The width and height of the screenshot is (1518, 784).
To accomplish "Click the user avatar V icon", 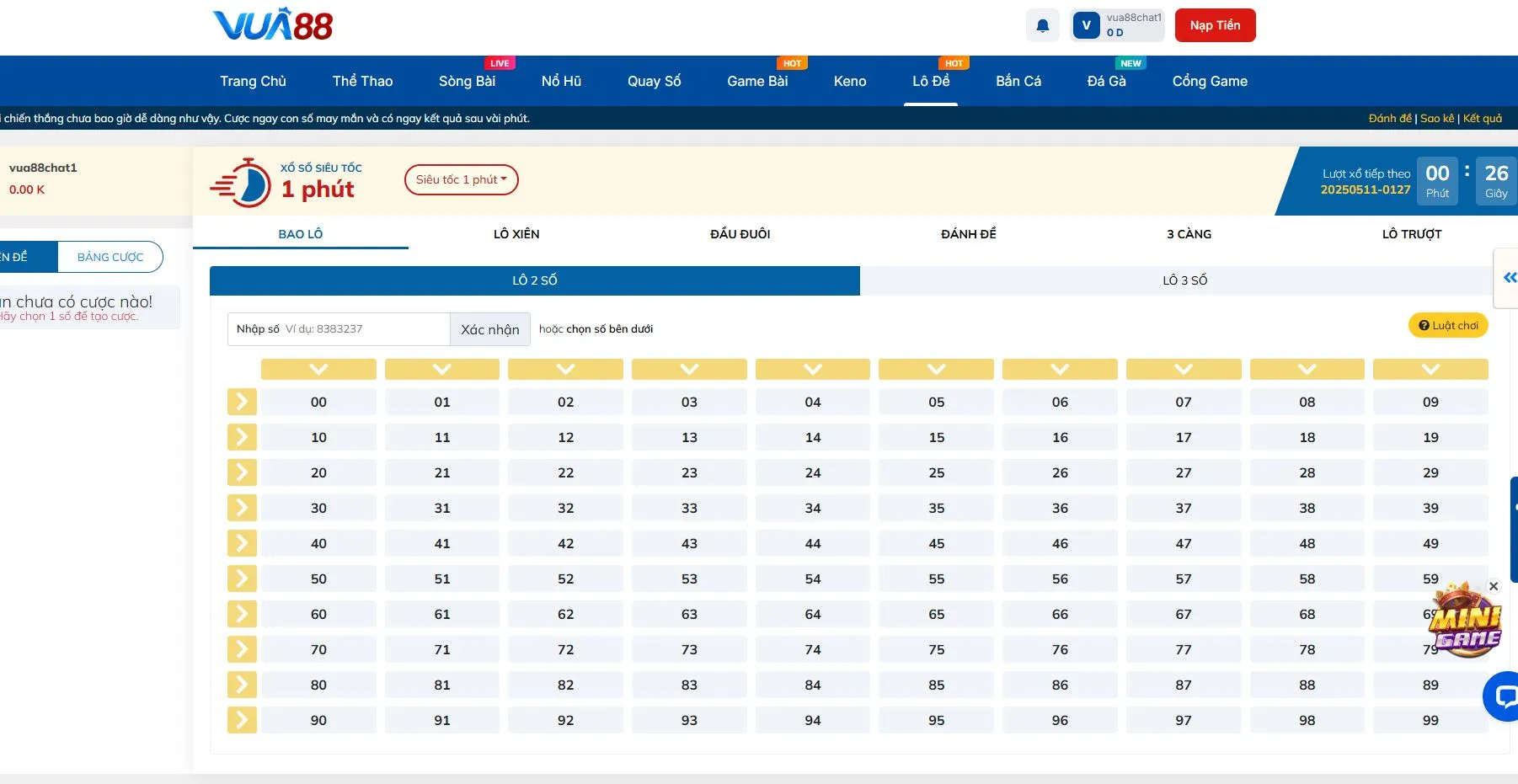I will point(1086,25).
